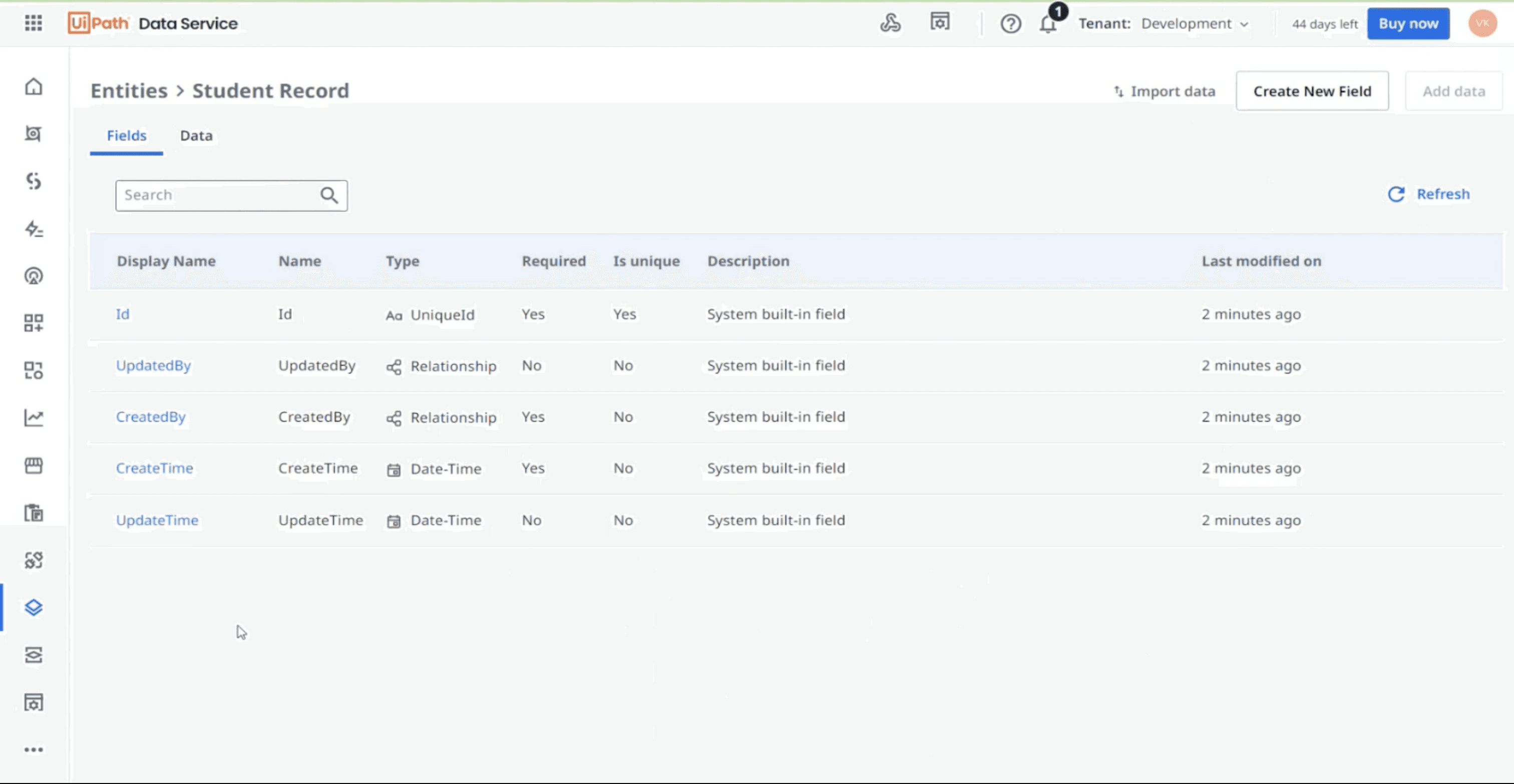Image resolution: width=1514 pixels, height=784 pixels.
Task: Click the user avatar VK
Action: 1482,24
